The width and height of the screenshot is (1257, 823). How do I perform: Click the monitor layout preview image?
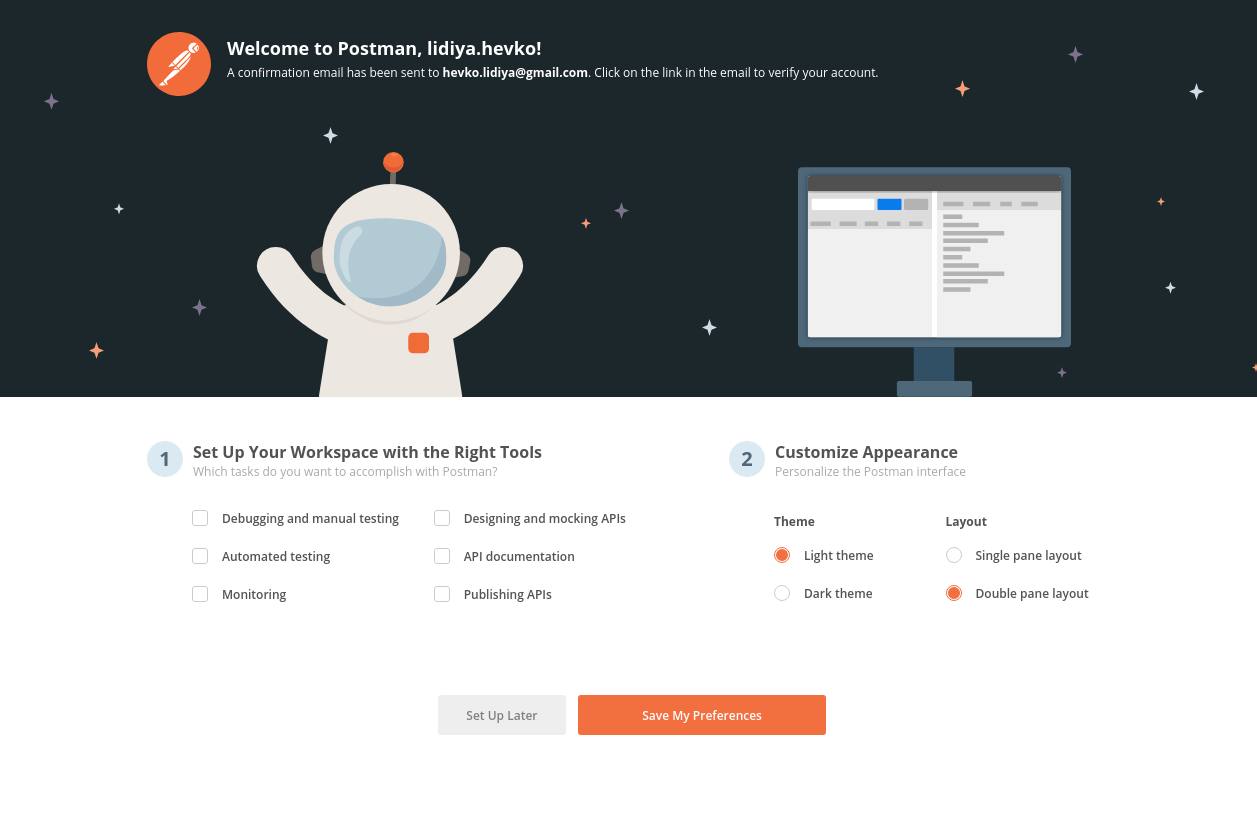pyautogui.click(x=934, y=281)
